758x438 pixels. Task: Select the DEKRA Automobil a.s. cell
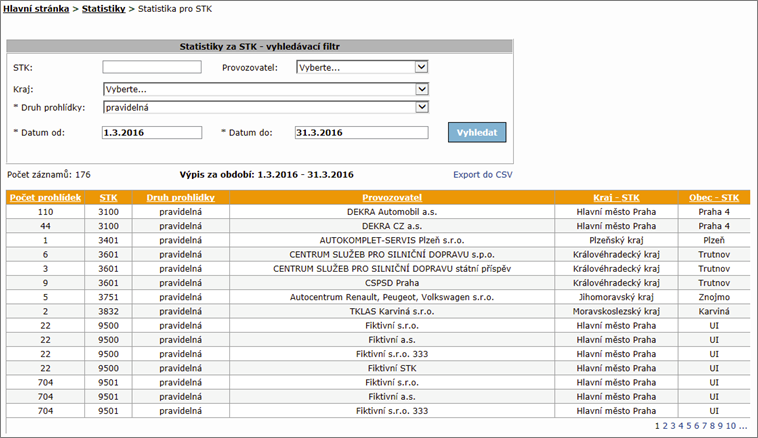pyautogui.click(x=392, y=212)
